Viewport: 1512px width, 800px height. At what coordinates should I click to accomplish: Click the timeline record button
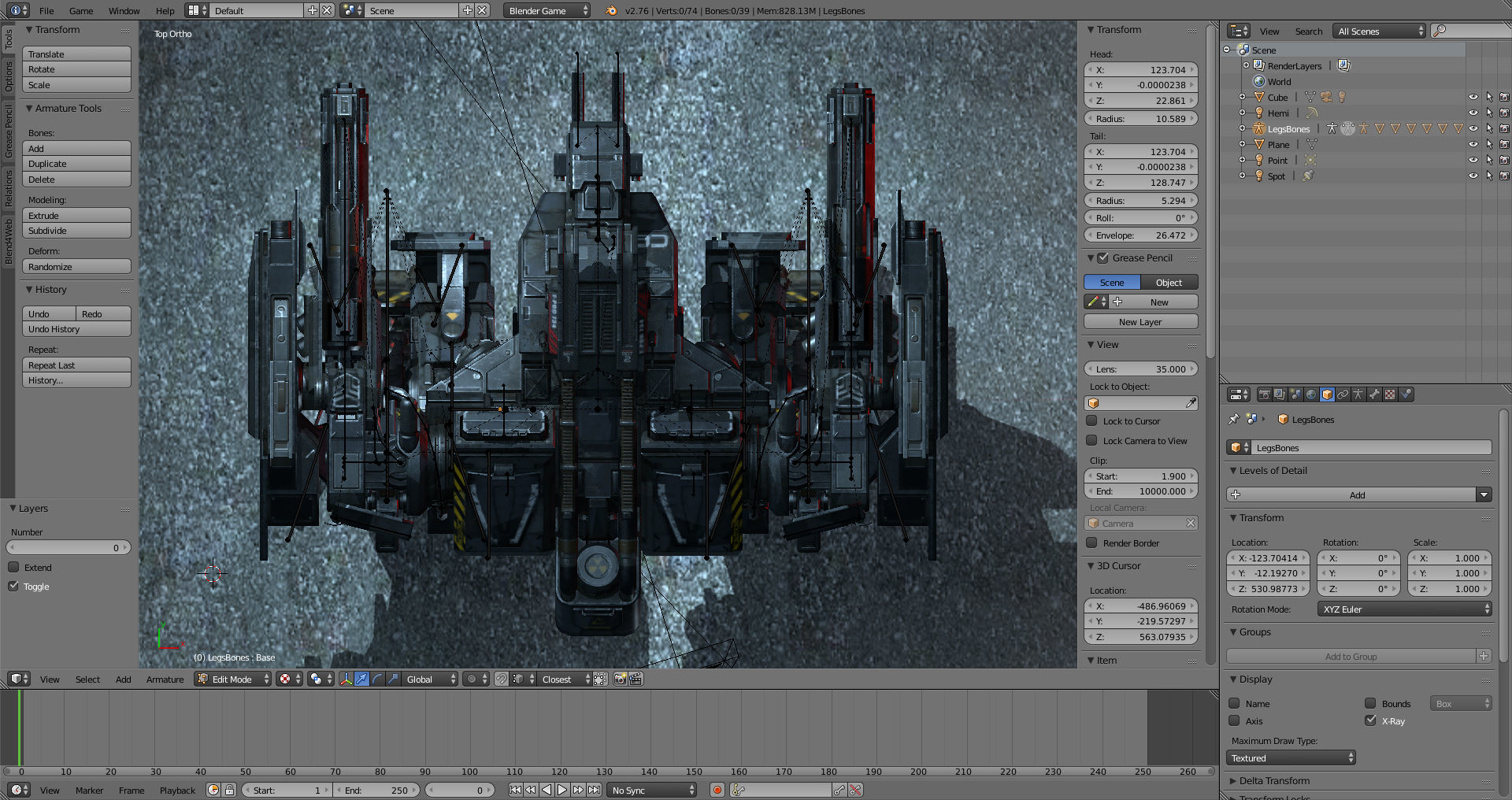click(717, 790)
